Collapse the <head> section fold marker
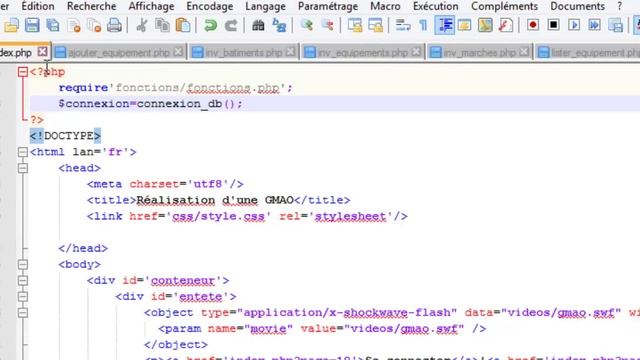Screen dimensions: 640x360 pyautogui.click(x=23, y=168)
